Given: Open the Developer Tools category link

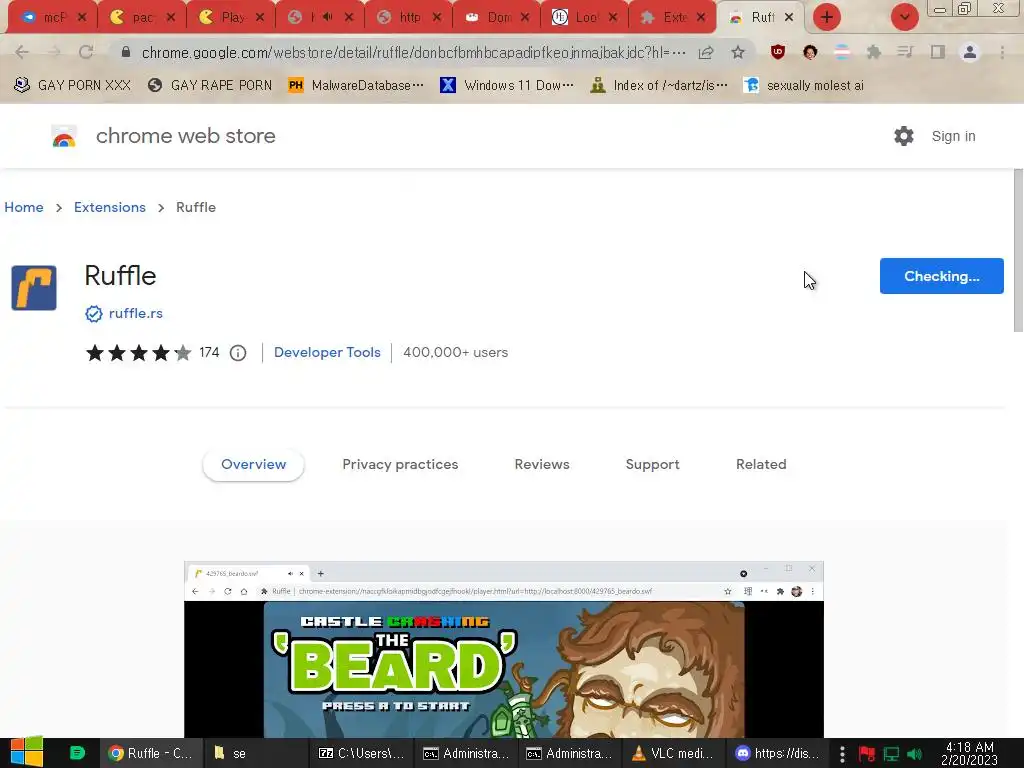Looking at the screenshot, I should pyautogui.click(x=327, y=353).
